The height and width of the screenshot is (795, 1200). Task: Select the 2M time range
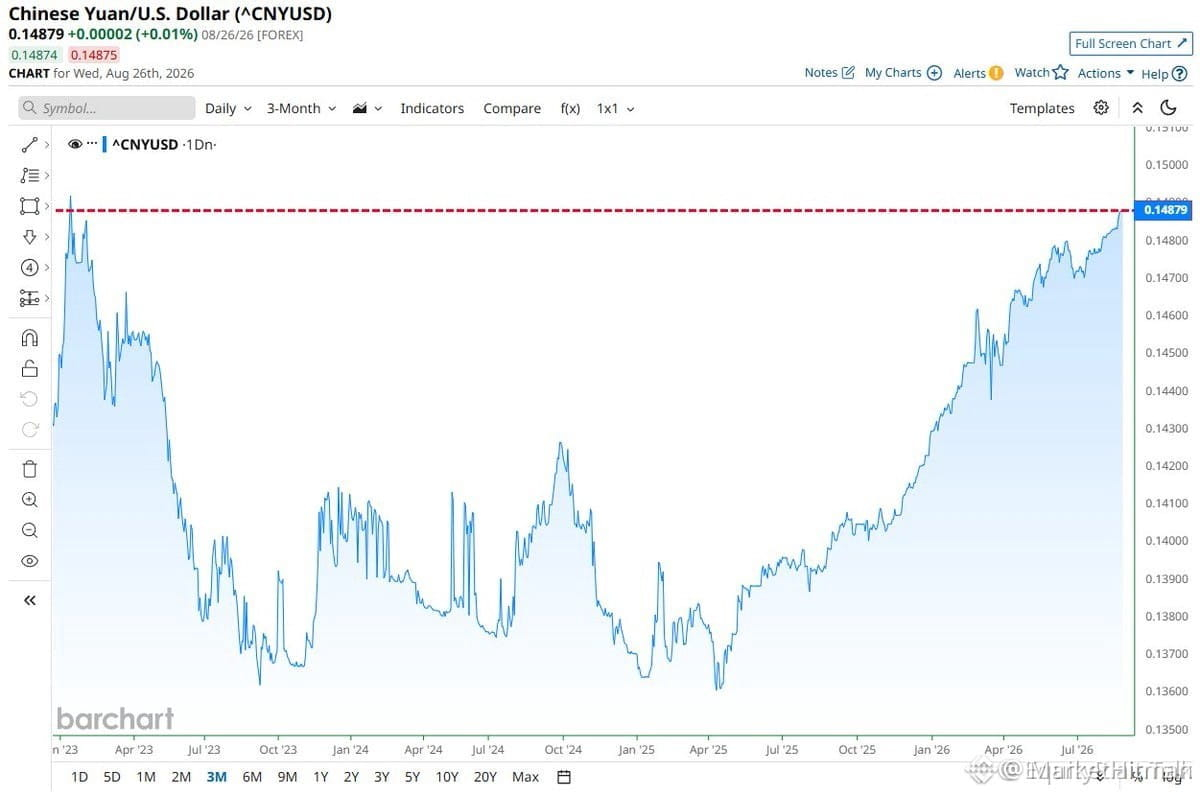click(x=181, y=777)
